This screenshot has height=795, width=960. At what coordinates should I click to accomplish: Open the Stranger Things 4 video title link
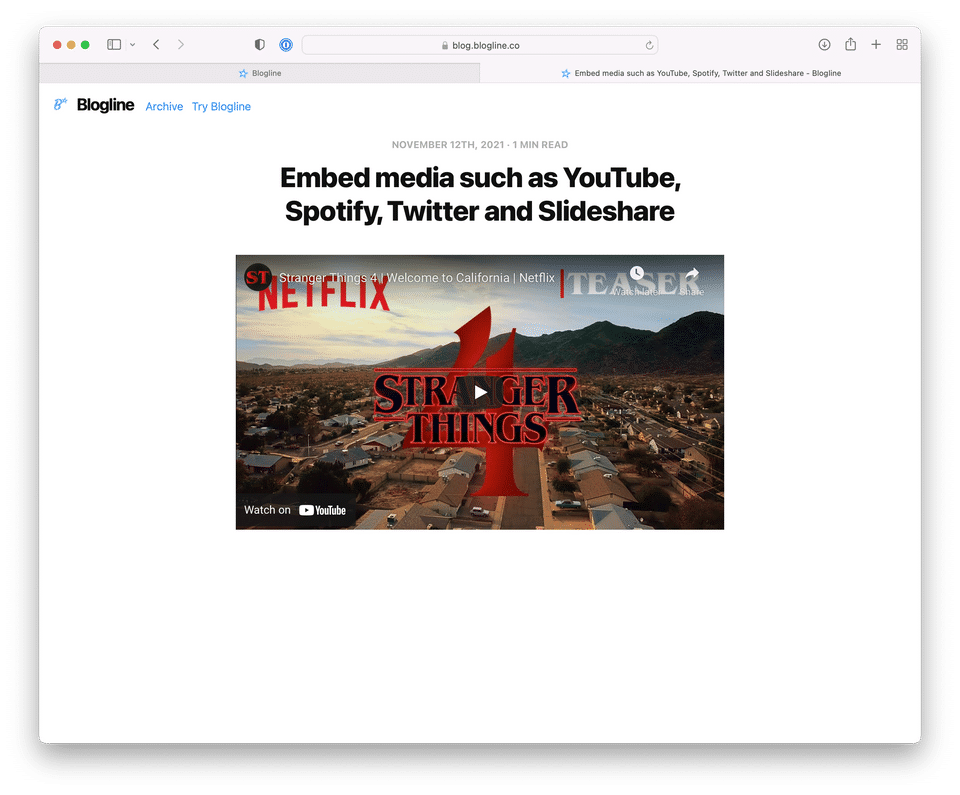417,278
